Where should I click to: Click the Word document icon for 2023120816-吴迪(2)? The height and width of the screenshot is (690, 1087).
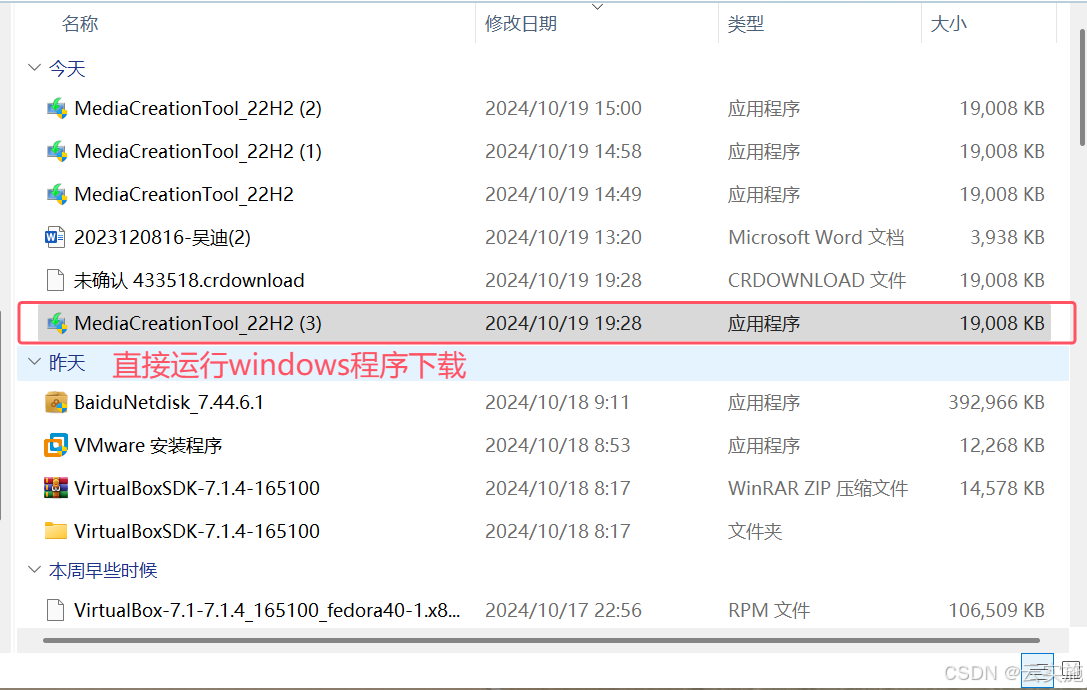pos(55,237)
